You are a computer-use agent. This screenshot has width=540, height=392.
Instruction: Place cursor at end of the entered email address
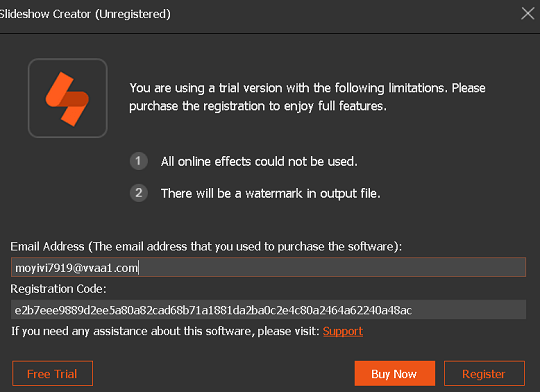(138, 268)
